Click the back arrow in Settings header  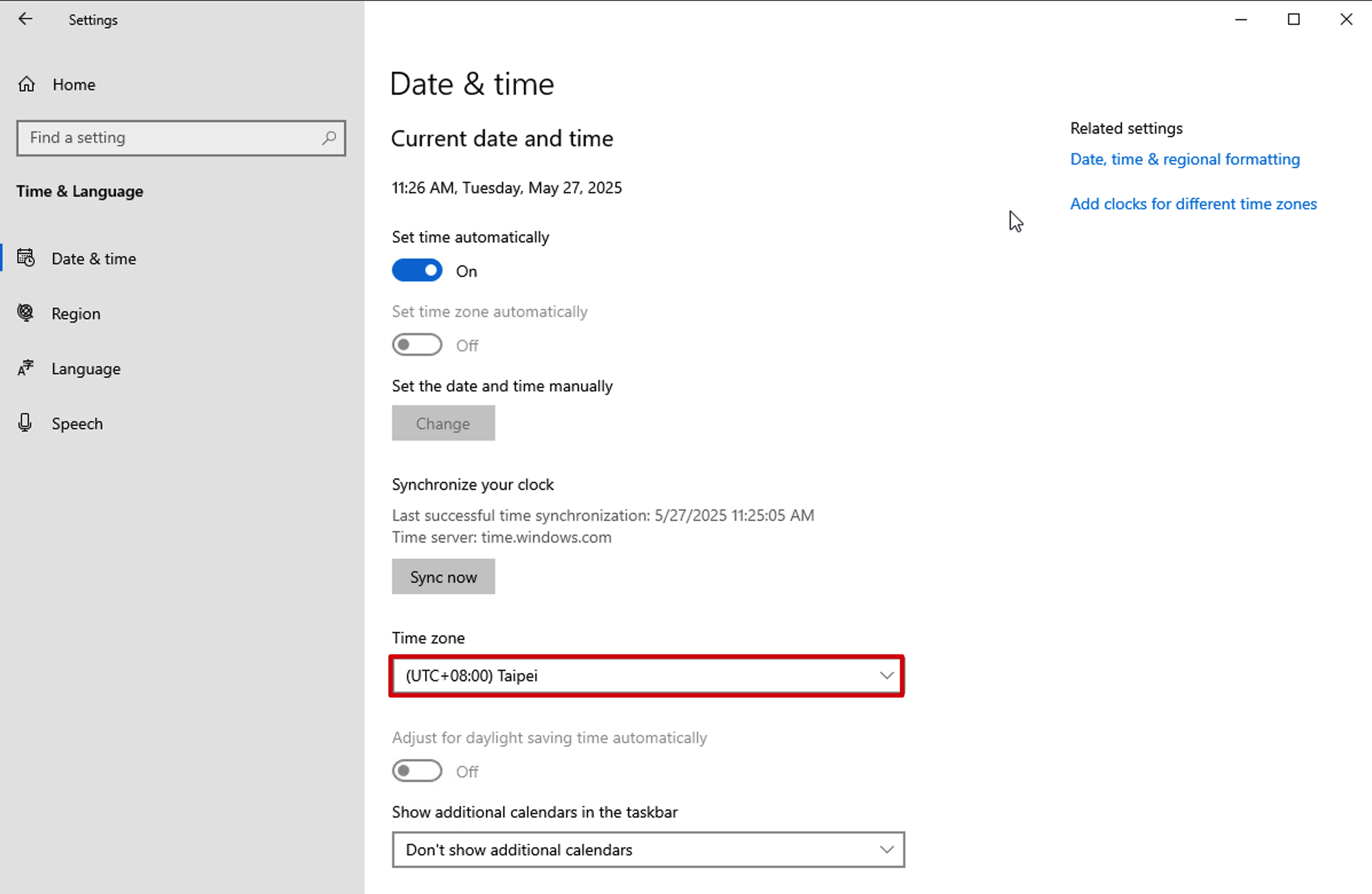(x=25, y=19)
